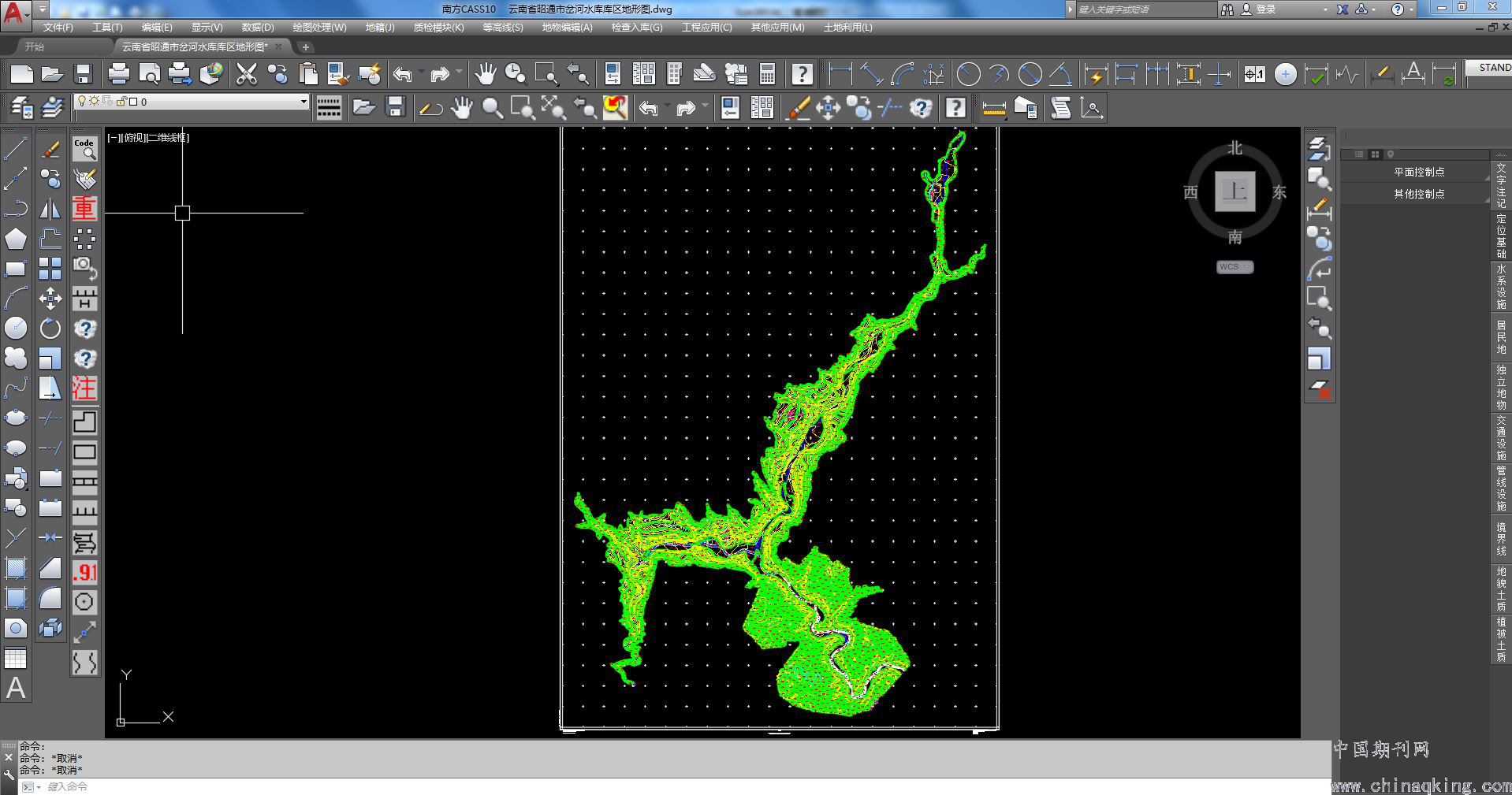Click the Center Mark plus icon

click(x=1285, y=75)
